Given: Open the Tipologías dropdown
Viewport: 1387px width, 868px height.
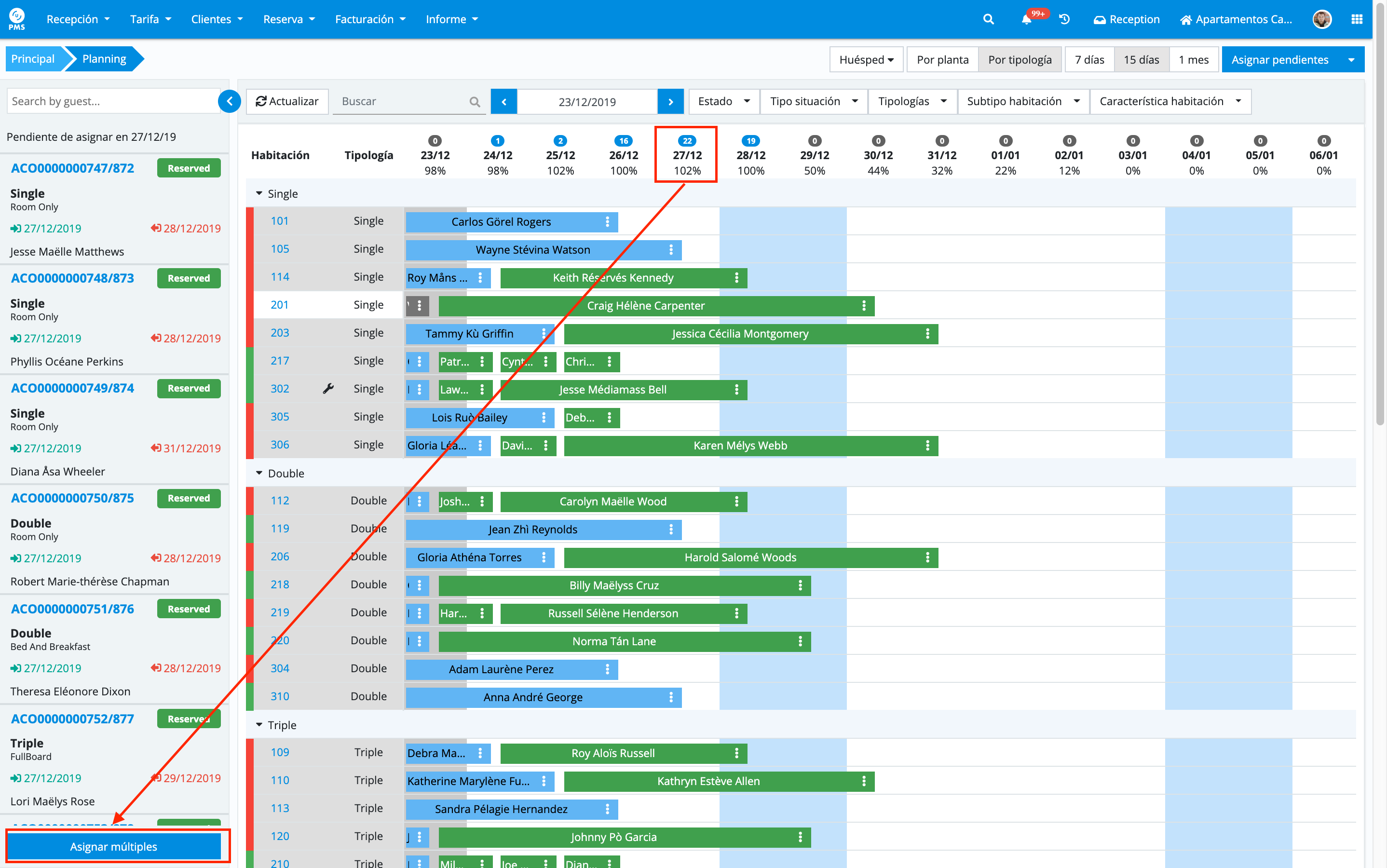Looking at the screenshot, I should pos(911,102).
